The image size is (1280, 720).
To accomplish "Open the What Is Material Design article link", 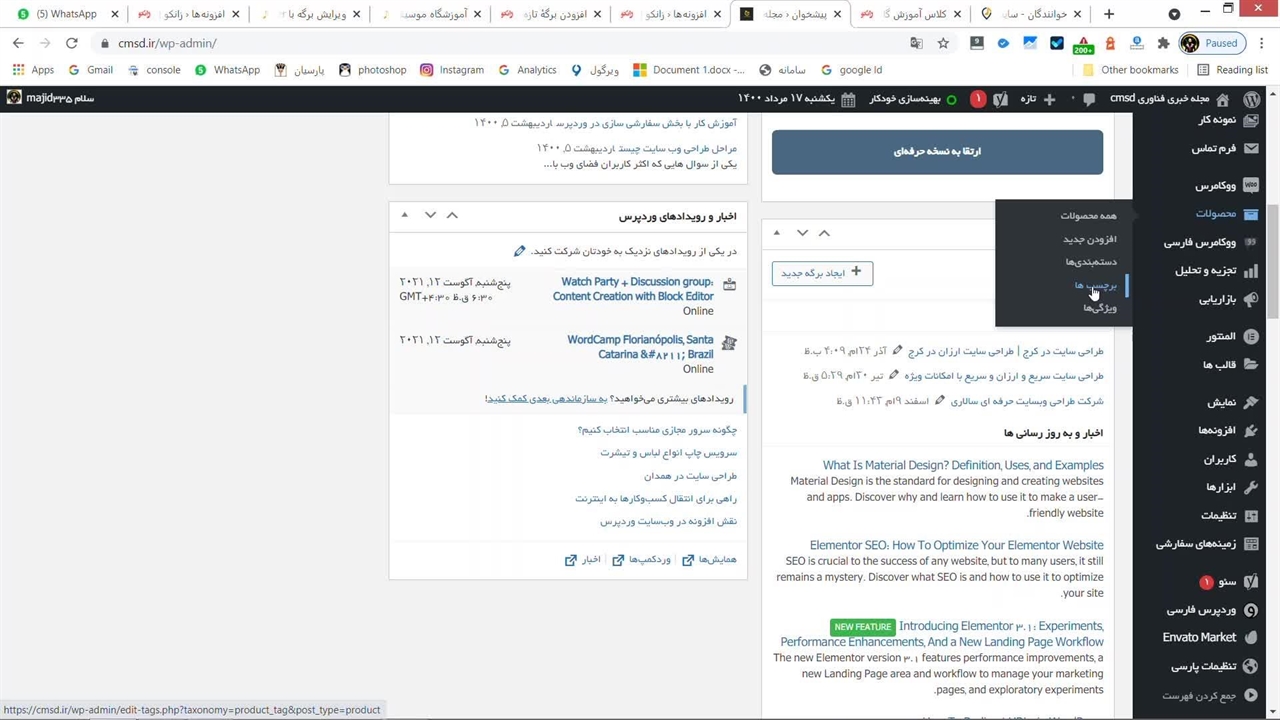I will coord(962,465).
